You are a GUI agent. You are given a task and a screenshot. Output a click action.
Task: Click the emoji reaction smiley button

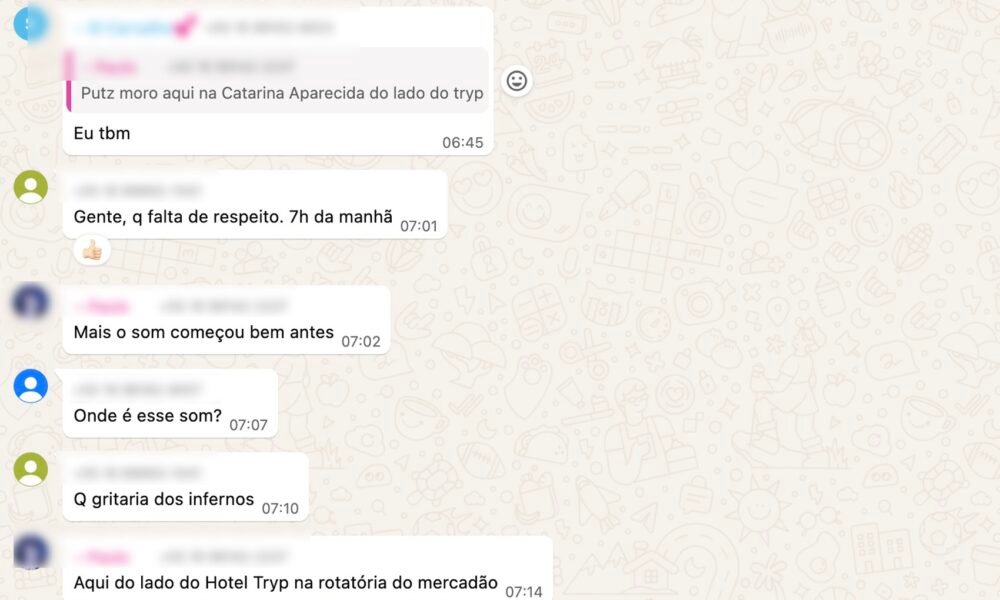517,81
